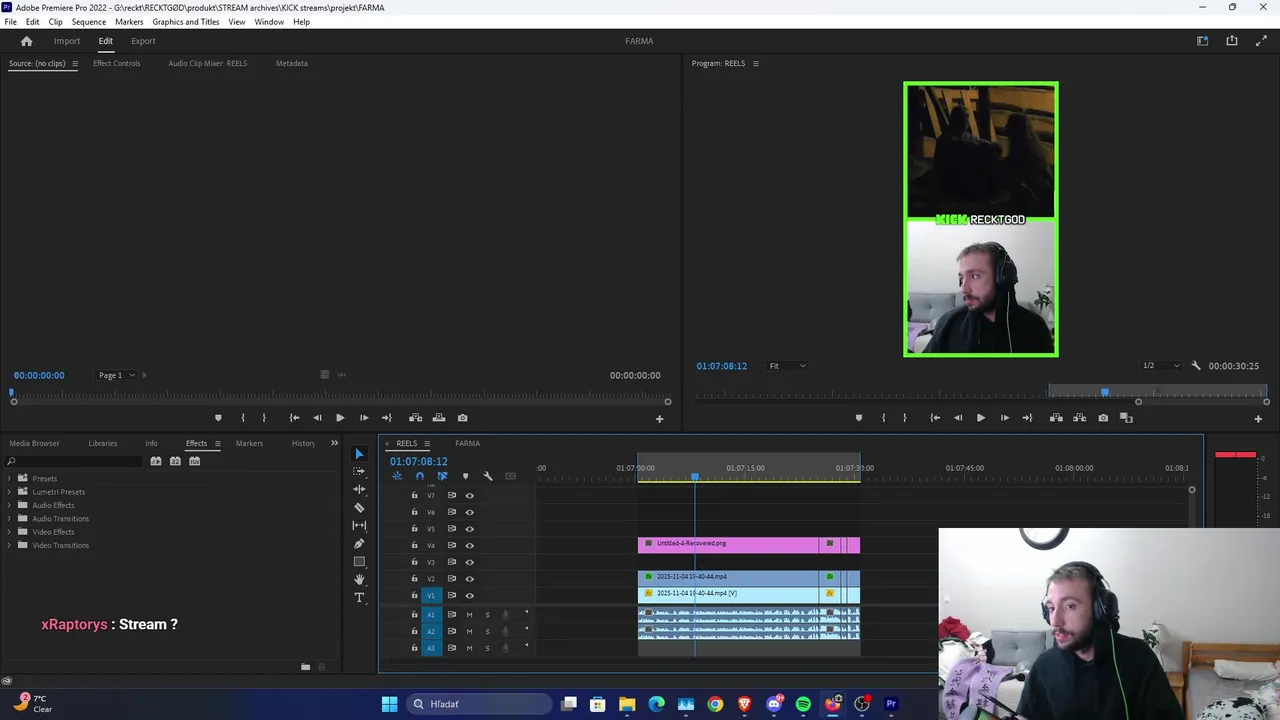Image resolution: width=1280 pixels, height=720 pixels.
Task: Add marker in the timeline panel
Action: click(465, 476)
